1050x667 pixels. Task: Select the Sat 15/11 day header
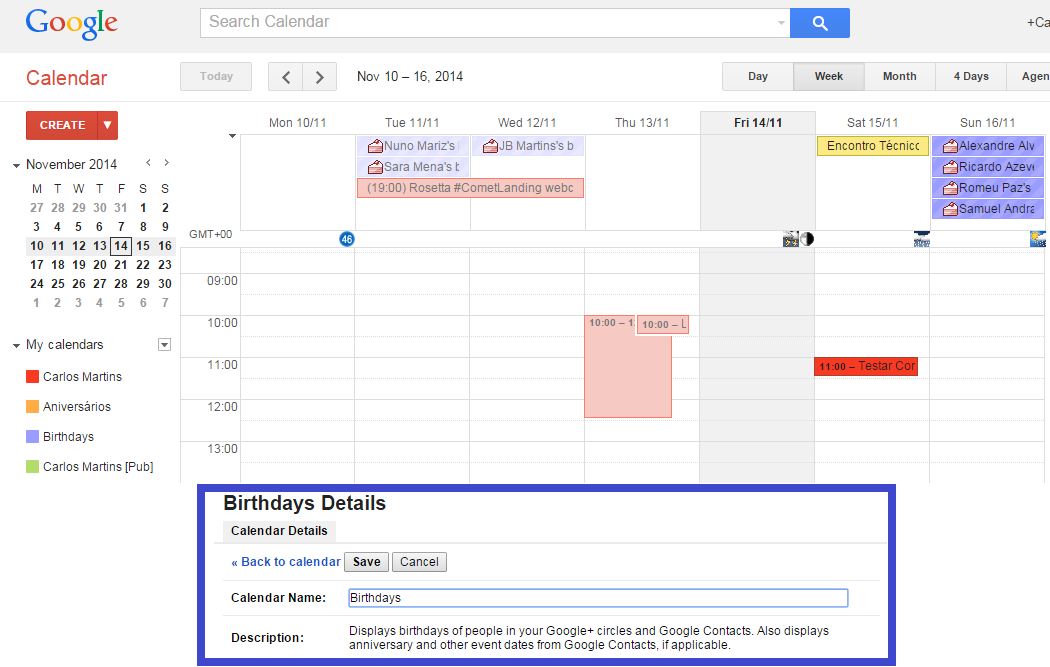click(872, 123)
